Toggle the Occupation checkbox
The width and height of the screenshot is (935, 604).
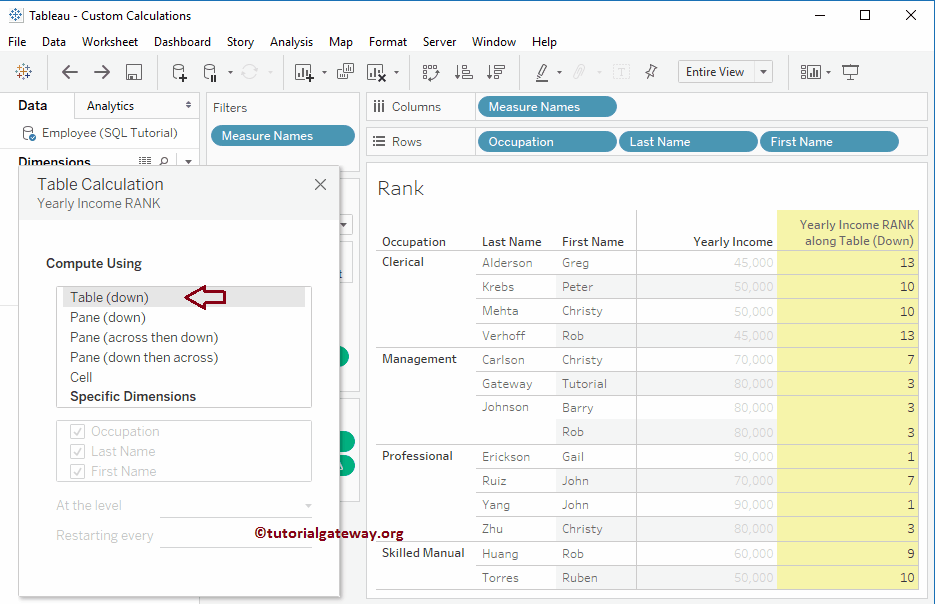[77, 432]
